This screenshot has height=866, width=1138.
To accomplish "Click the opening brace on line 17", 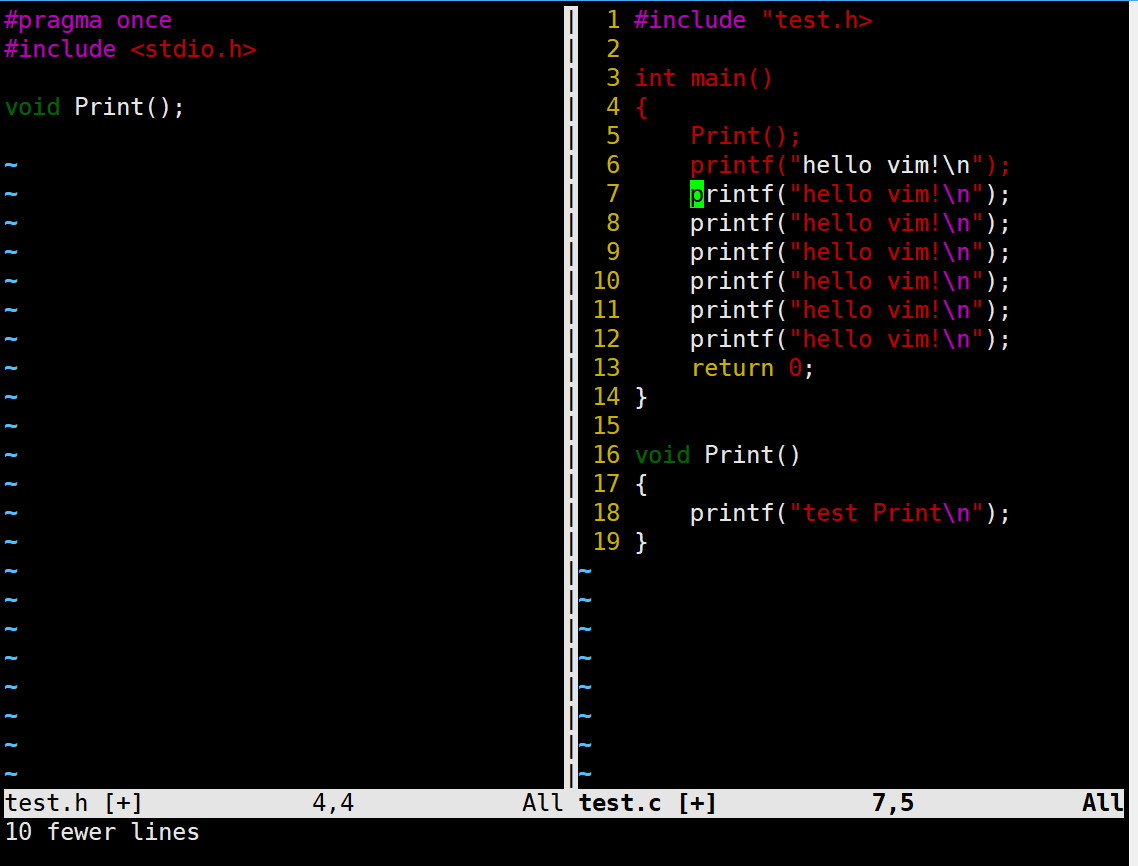I will click(x=641, y=484).
